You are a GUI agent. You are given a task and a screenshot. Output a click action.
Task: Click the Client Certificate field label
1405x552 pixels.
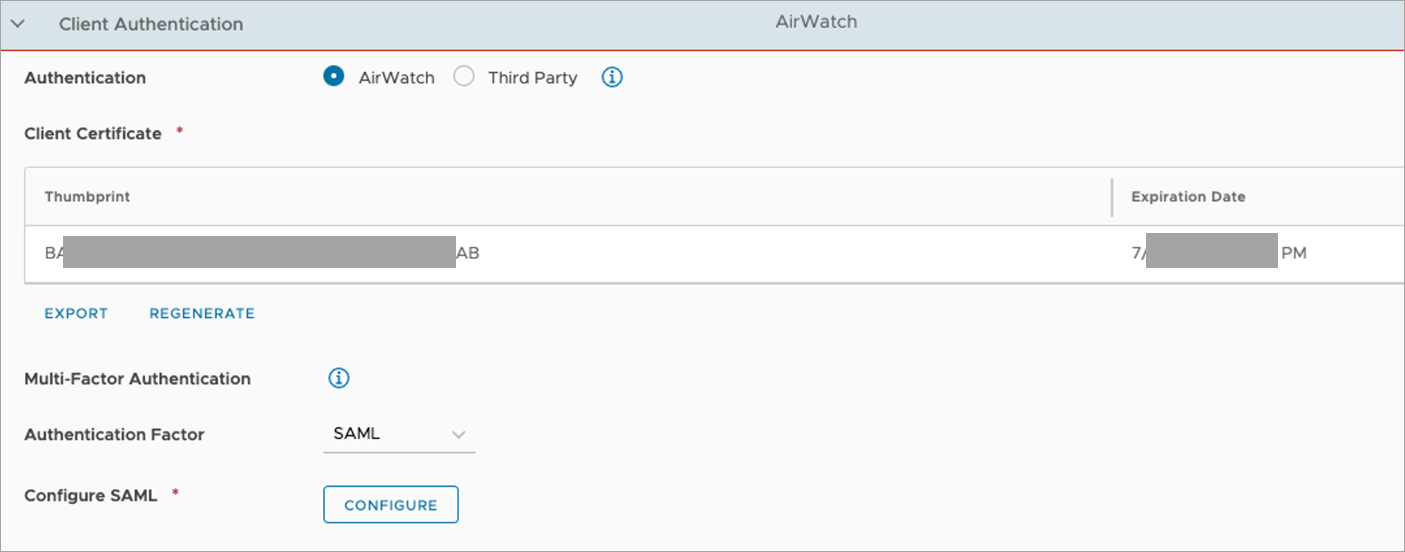(93, 133)
